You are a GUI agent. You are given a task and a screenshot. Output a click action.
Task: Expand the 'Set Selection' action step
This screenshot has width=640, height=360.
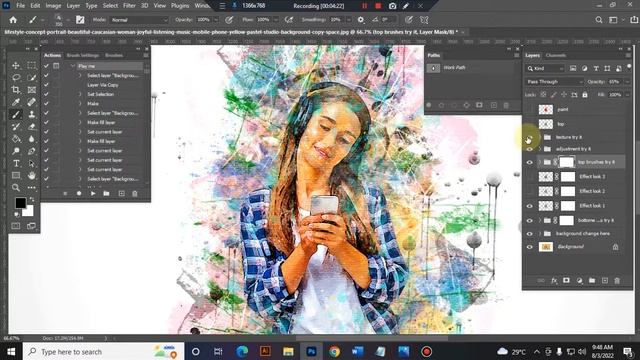point(80,94)
